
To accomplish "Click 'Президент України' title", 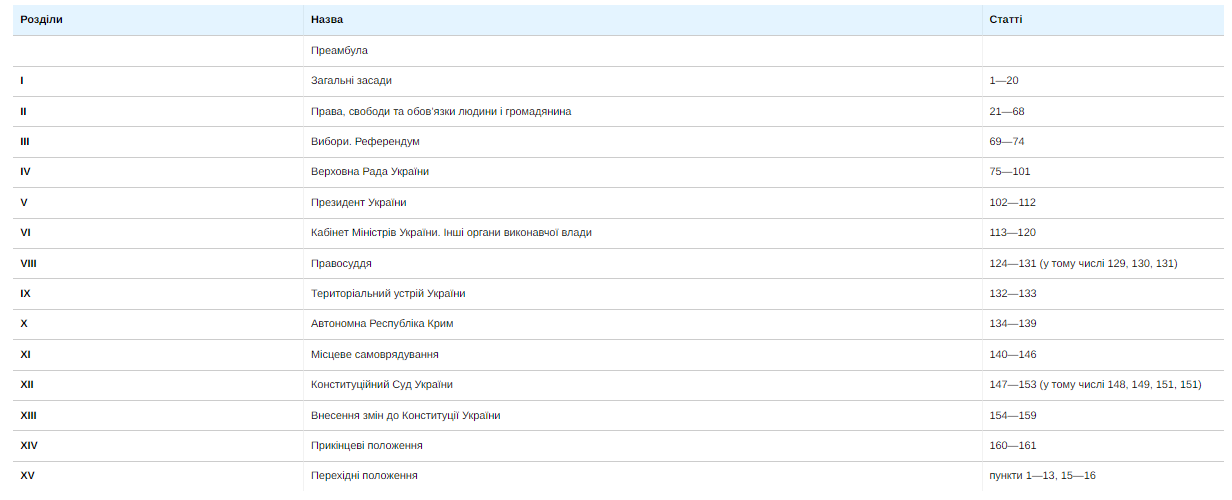I will pos(359,203).
